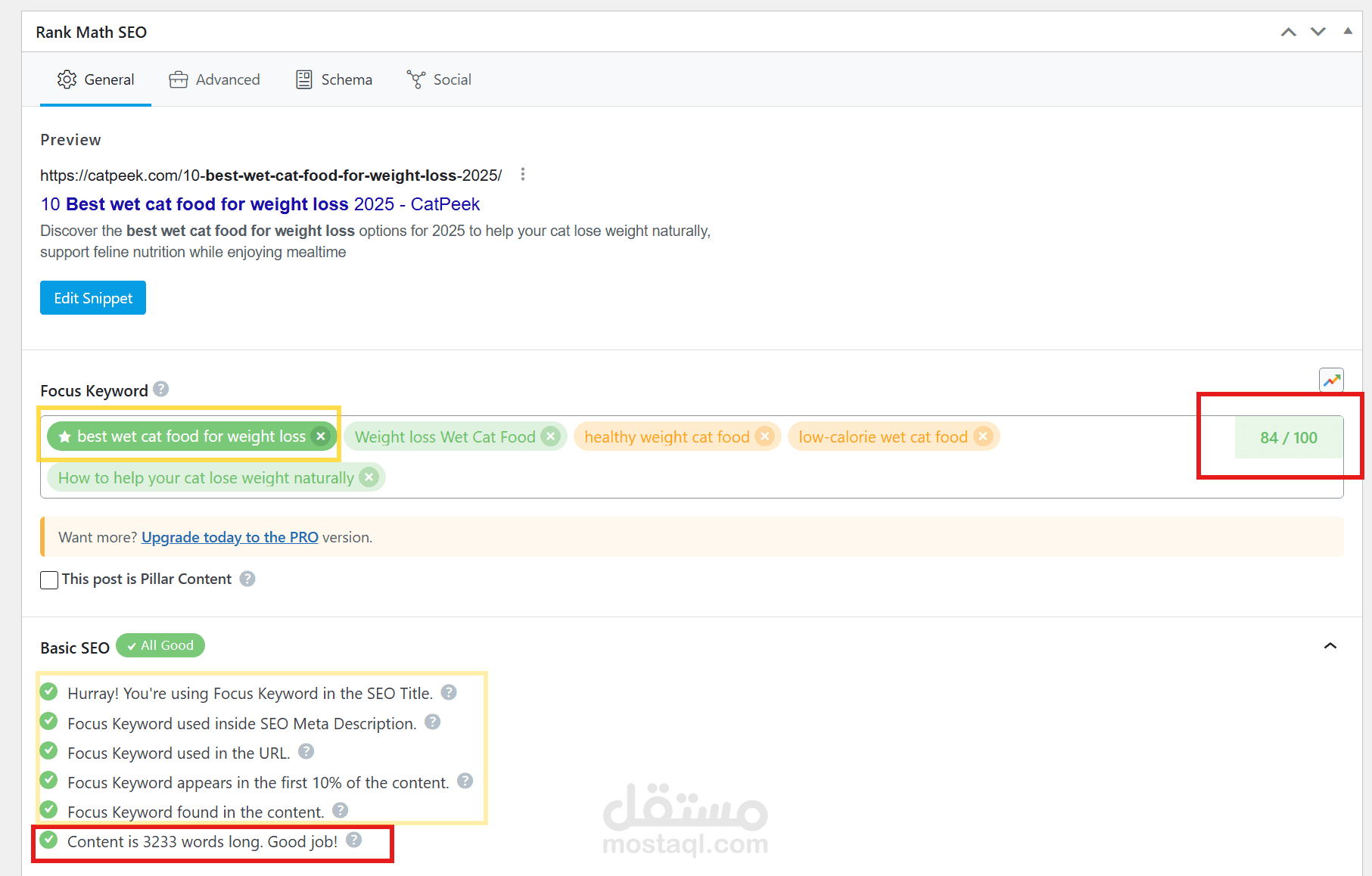Switch to the Social tab
1372x876 pixels.
439,79
